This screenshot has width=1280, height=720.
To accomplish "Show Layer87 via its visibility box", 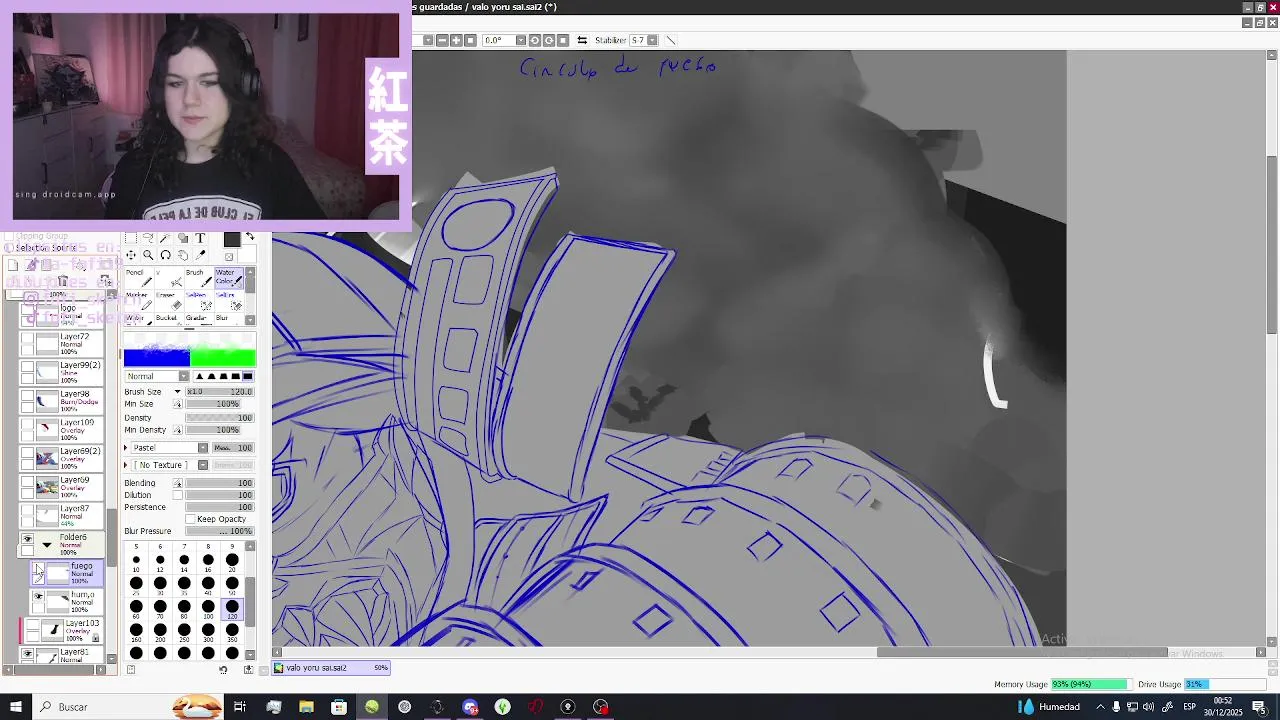I will click(x=27, y=510).
